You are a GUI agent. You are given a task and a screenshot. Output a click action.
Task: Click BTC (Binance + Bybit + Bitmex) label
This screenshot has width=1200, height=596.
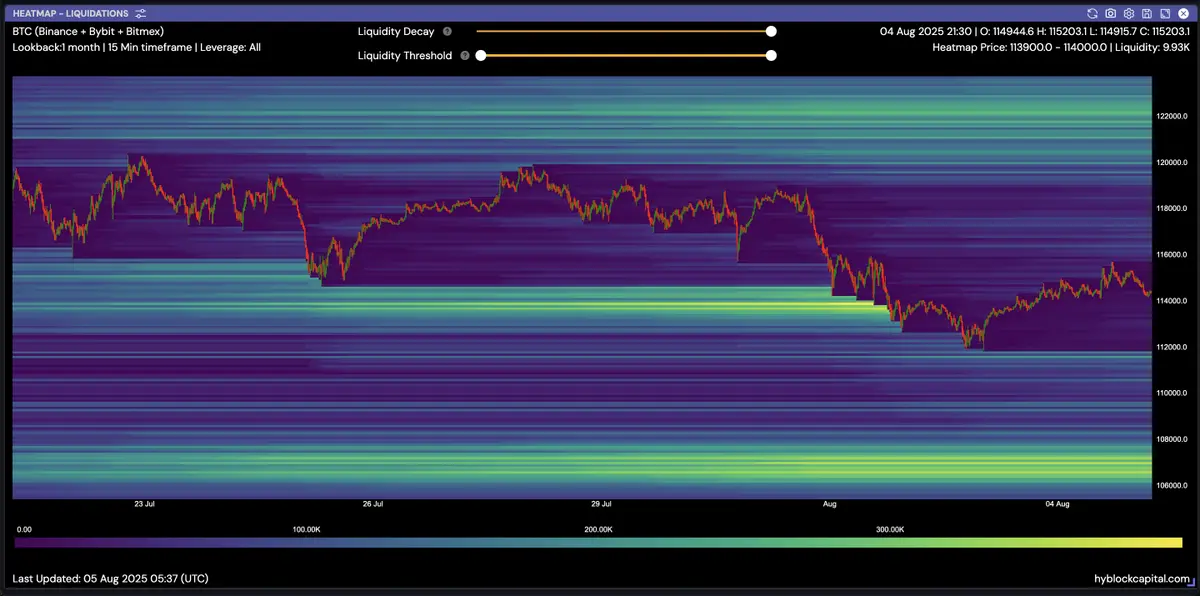88,31
